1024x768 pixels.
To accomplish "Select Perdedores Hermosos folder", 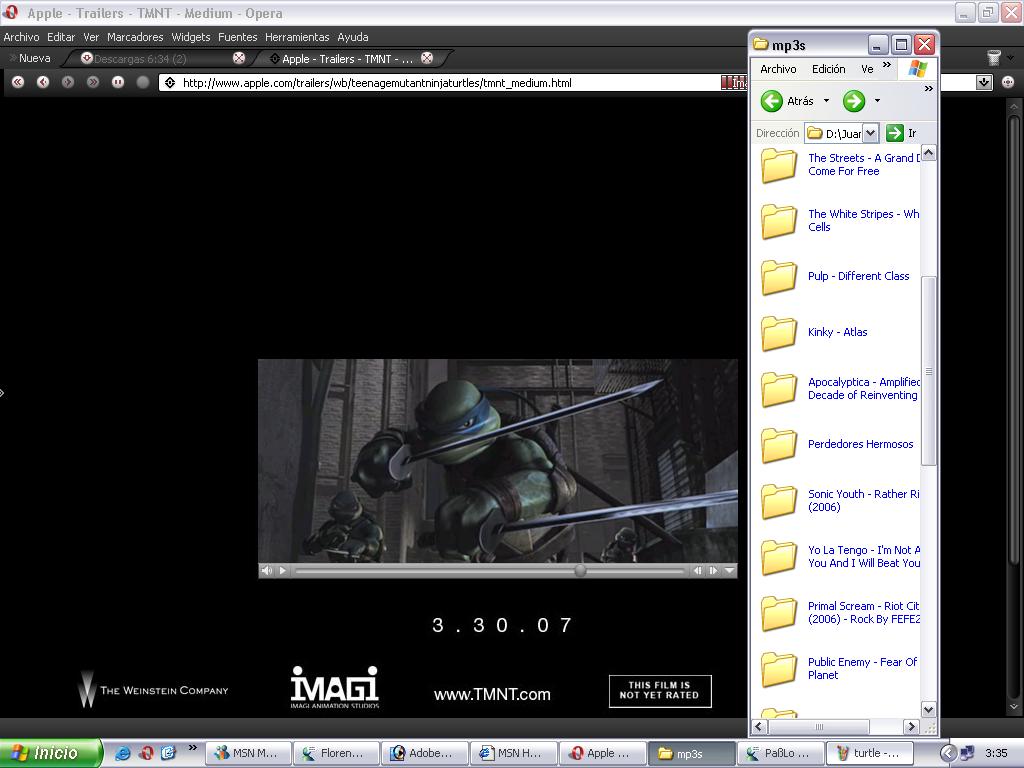I will click(837, 444).
